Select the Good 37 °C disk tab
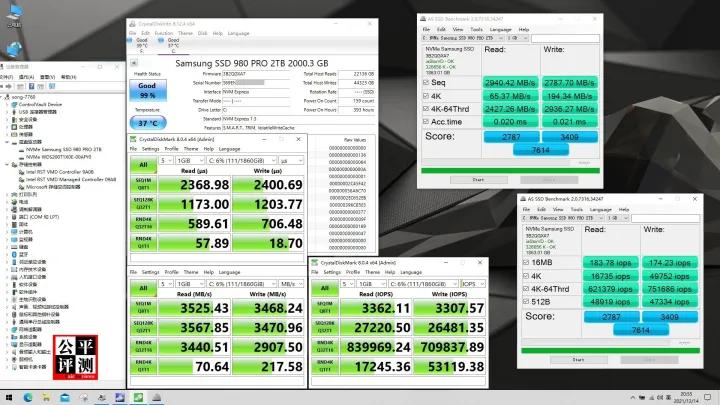Screen dimensions: 720x405 173,45
